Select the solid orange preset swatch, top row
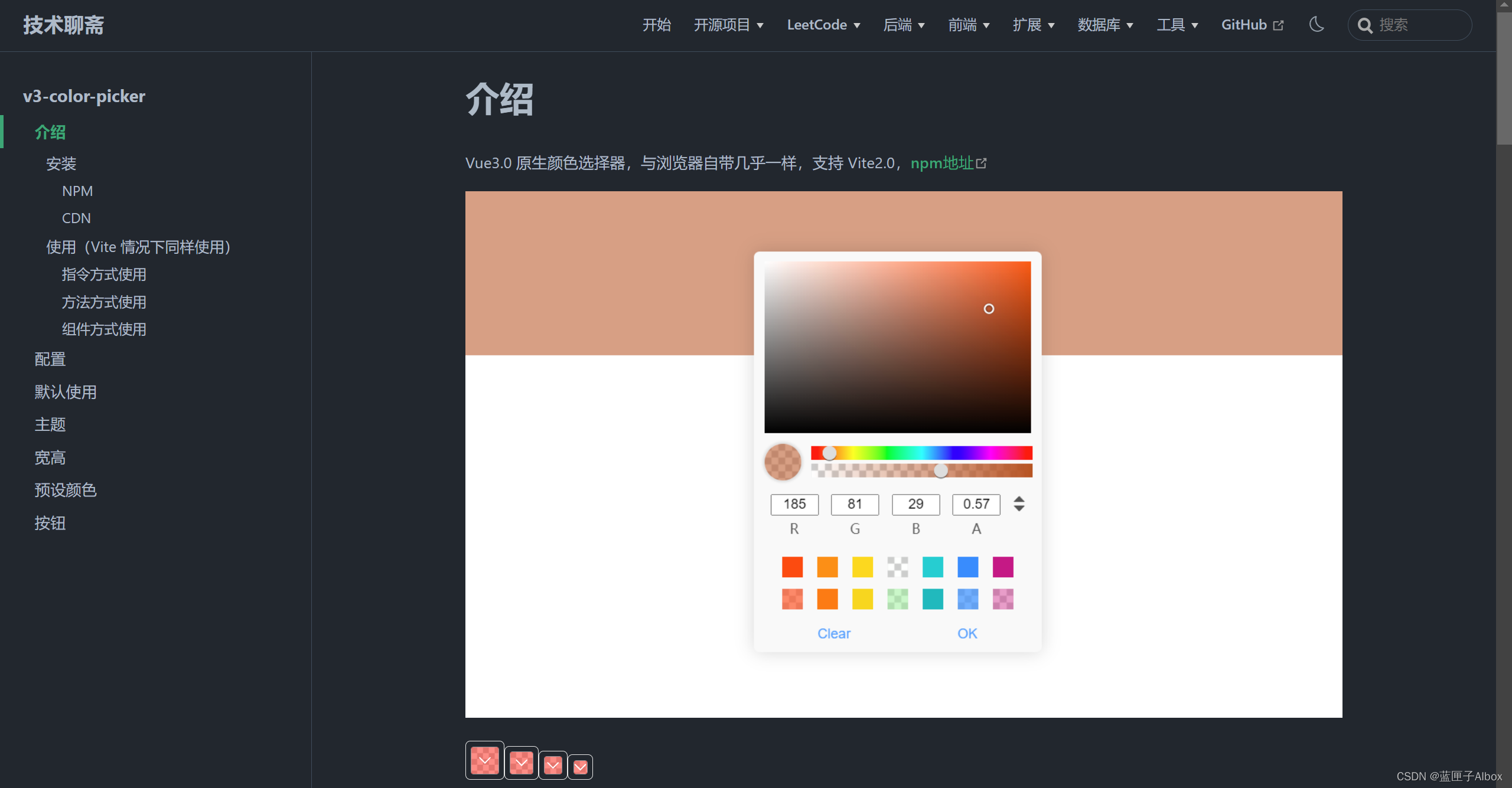This screenshot has height=788, width=1512. (827, 567)
